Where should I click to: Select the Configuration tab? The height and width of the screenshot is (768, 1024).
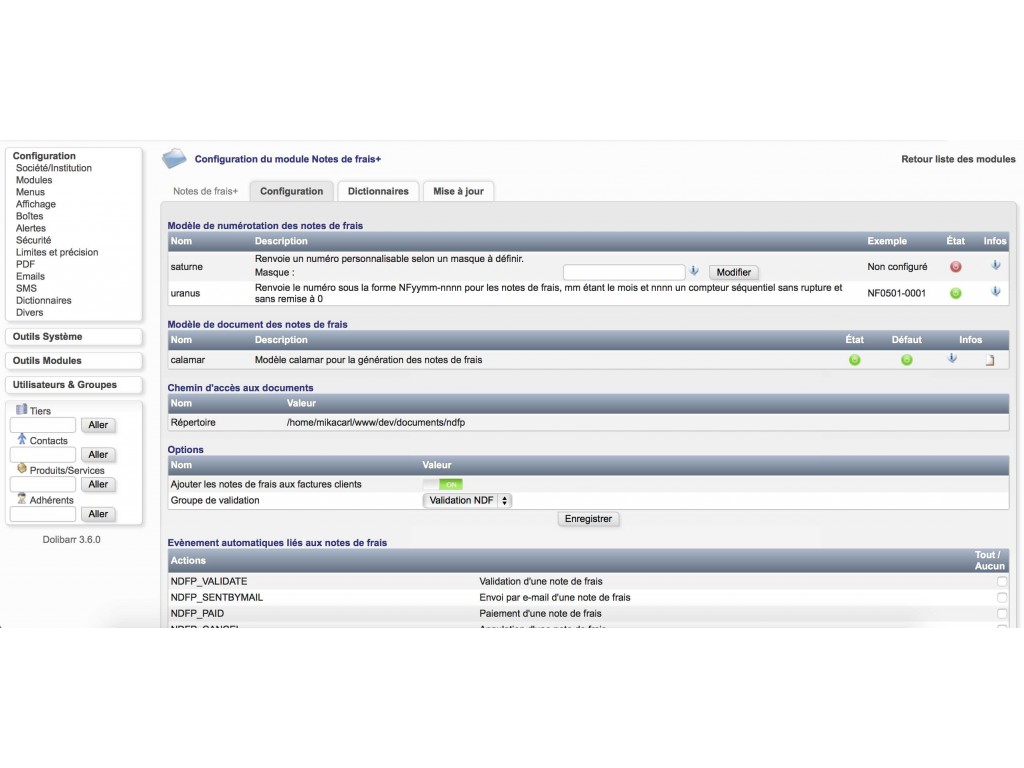[x=291, y=191]
